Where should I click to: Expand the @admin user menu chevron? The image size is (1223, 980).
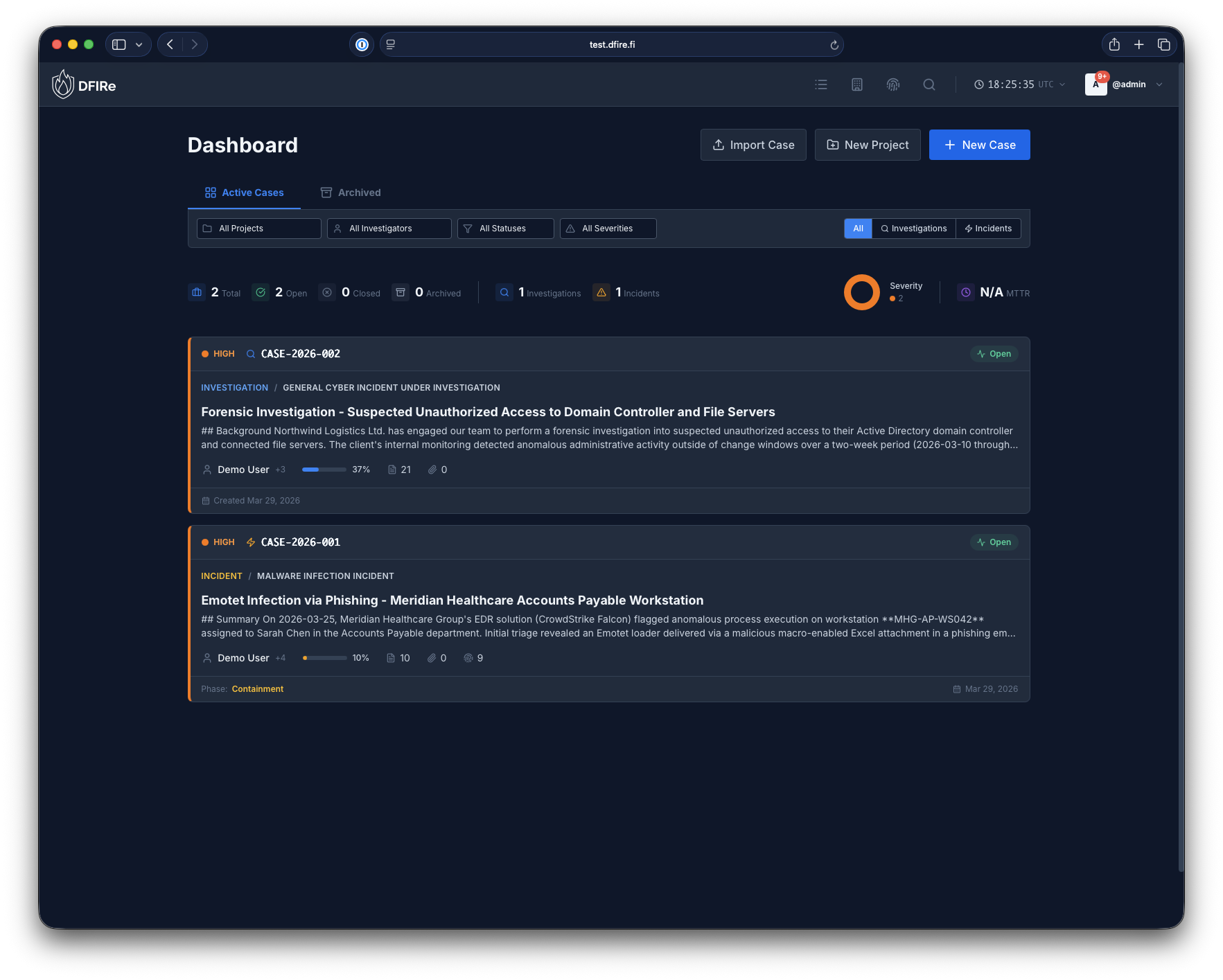[x=1159, y=84]
